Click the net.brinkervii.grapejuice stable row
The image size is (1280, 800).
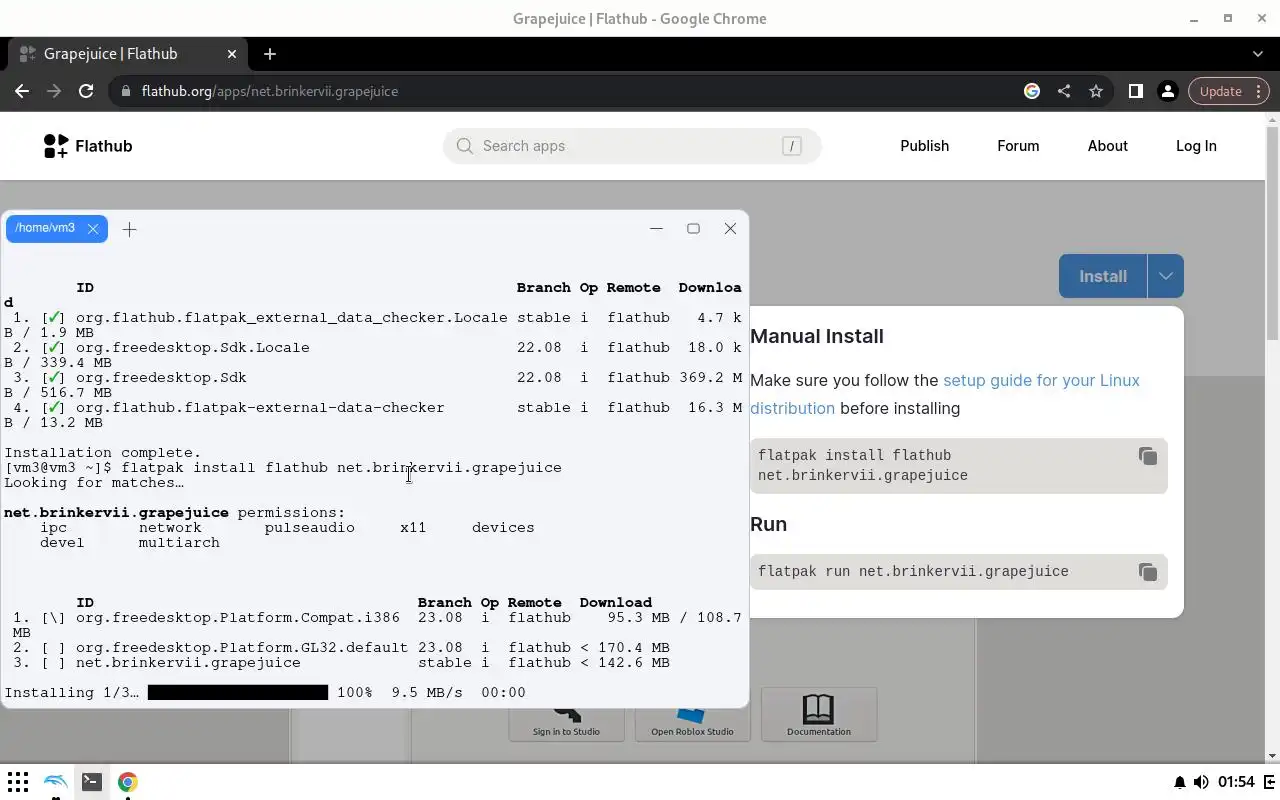[341, 662]
